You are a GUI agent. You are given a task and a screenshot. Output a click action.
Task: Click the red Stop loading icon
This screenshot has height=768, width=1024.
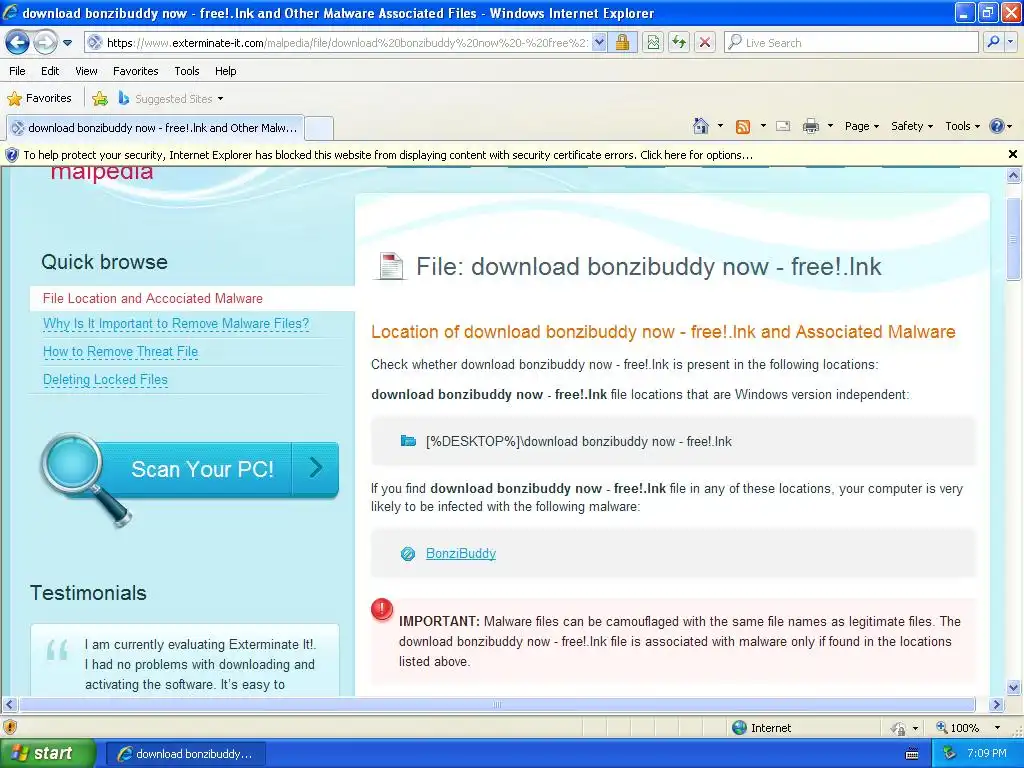[705, 43]
